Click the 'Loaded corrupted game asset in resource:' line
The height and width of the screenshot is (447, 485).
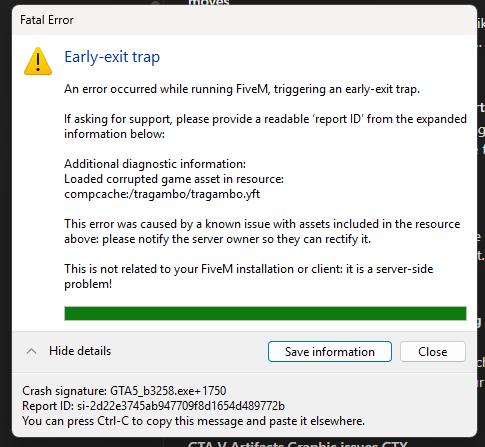click(x=174, y=179)
